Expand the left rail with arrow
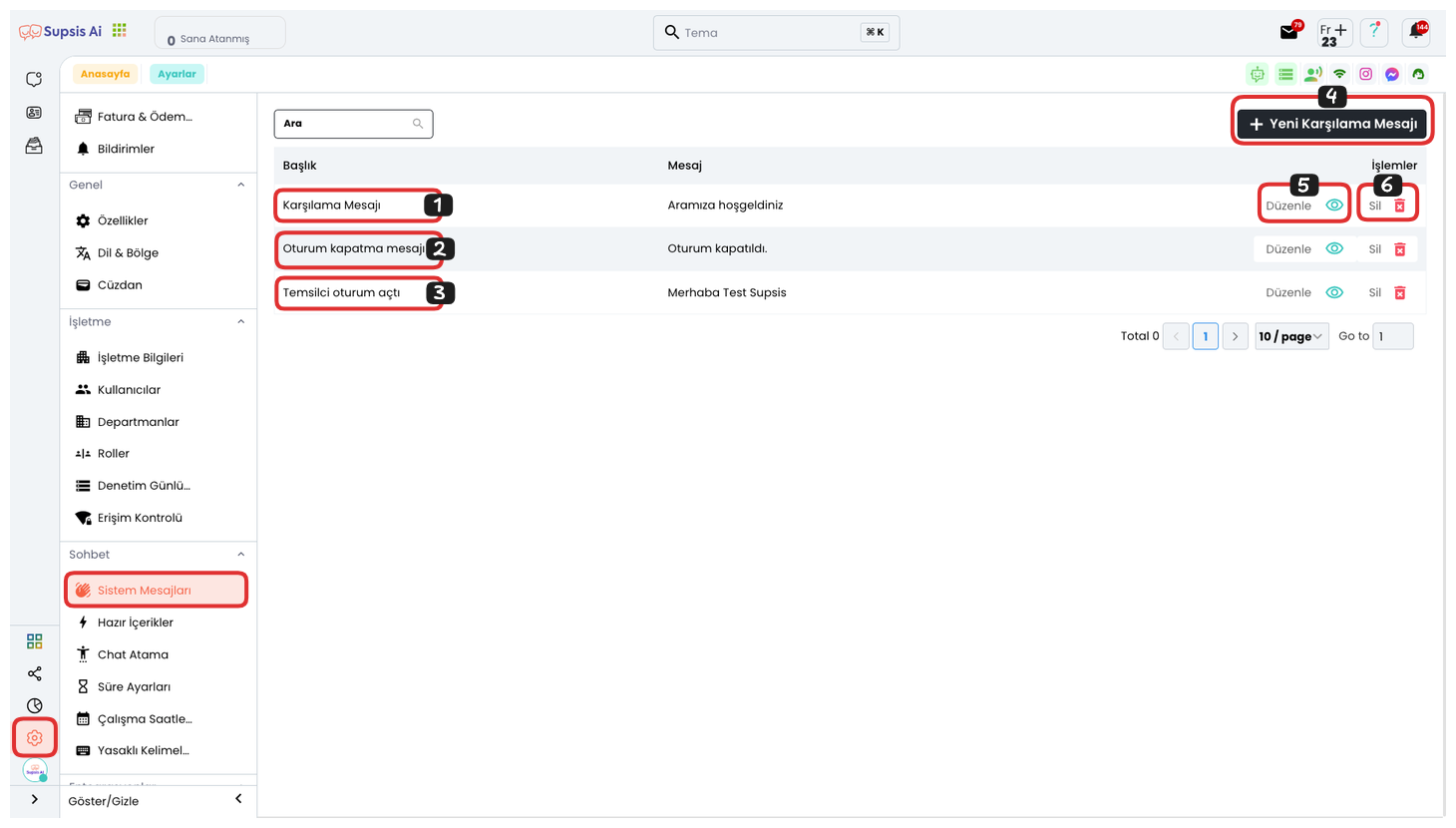Image resolution: width=1456 pixels, height=828 pixels. (x=35, y=799)
